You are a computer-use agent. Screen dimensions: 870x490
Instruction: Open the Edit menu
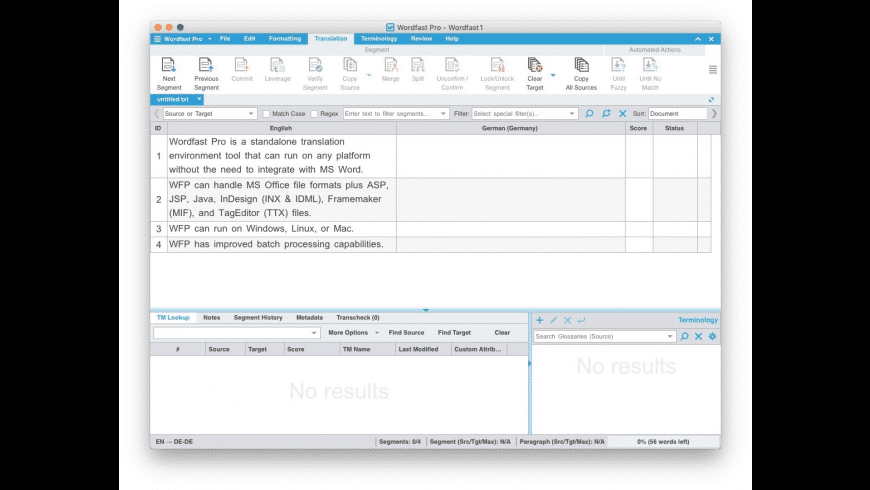pyautogui.click(x=249, y=39)
